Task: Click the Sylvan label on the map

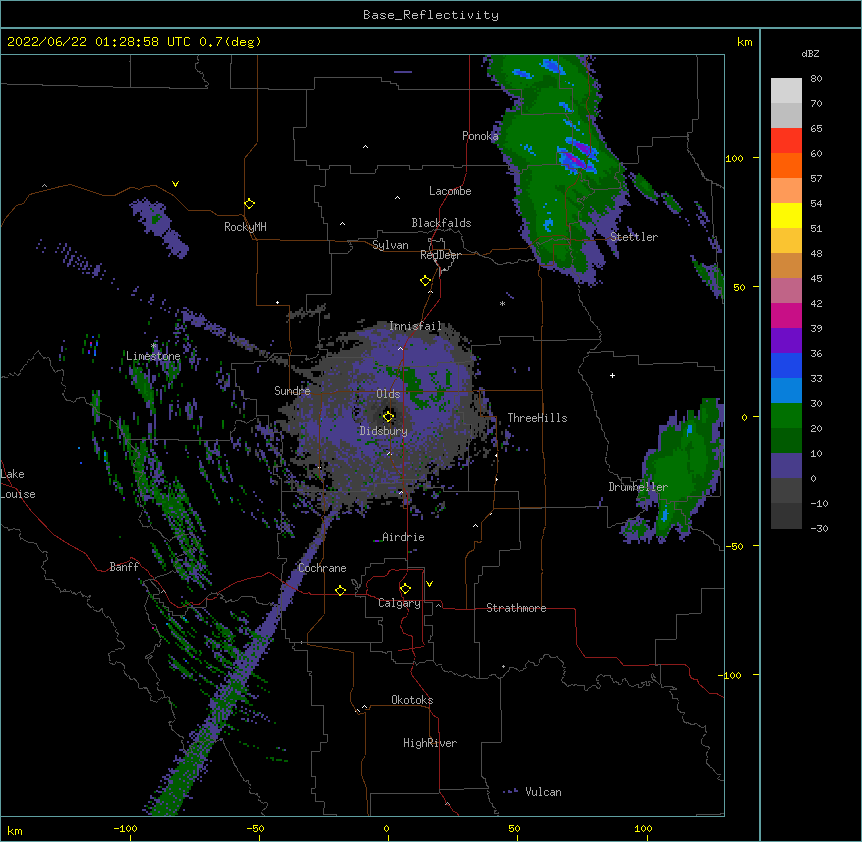Action: (390, 245)
